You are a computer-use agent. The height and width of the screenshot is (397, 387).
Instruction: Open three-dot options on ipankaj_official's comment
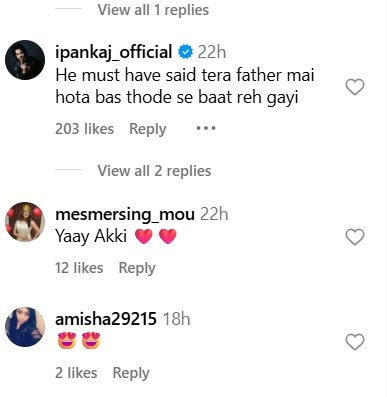coord(206,128)
